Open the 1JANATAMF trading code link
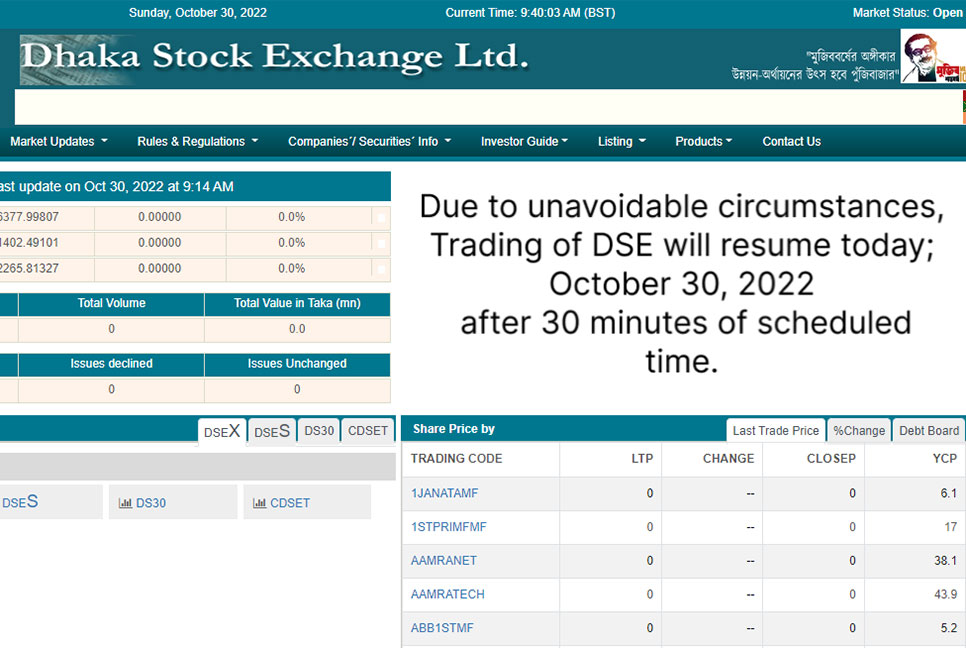The image size is (966, 648). 444,493
